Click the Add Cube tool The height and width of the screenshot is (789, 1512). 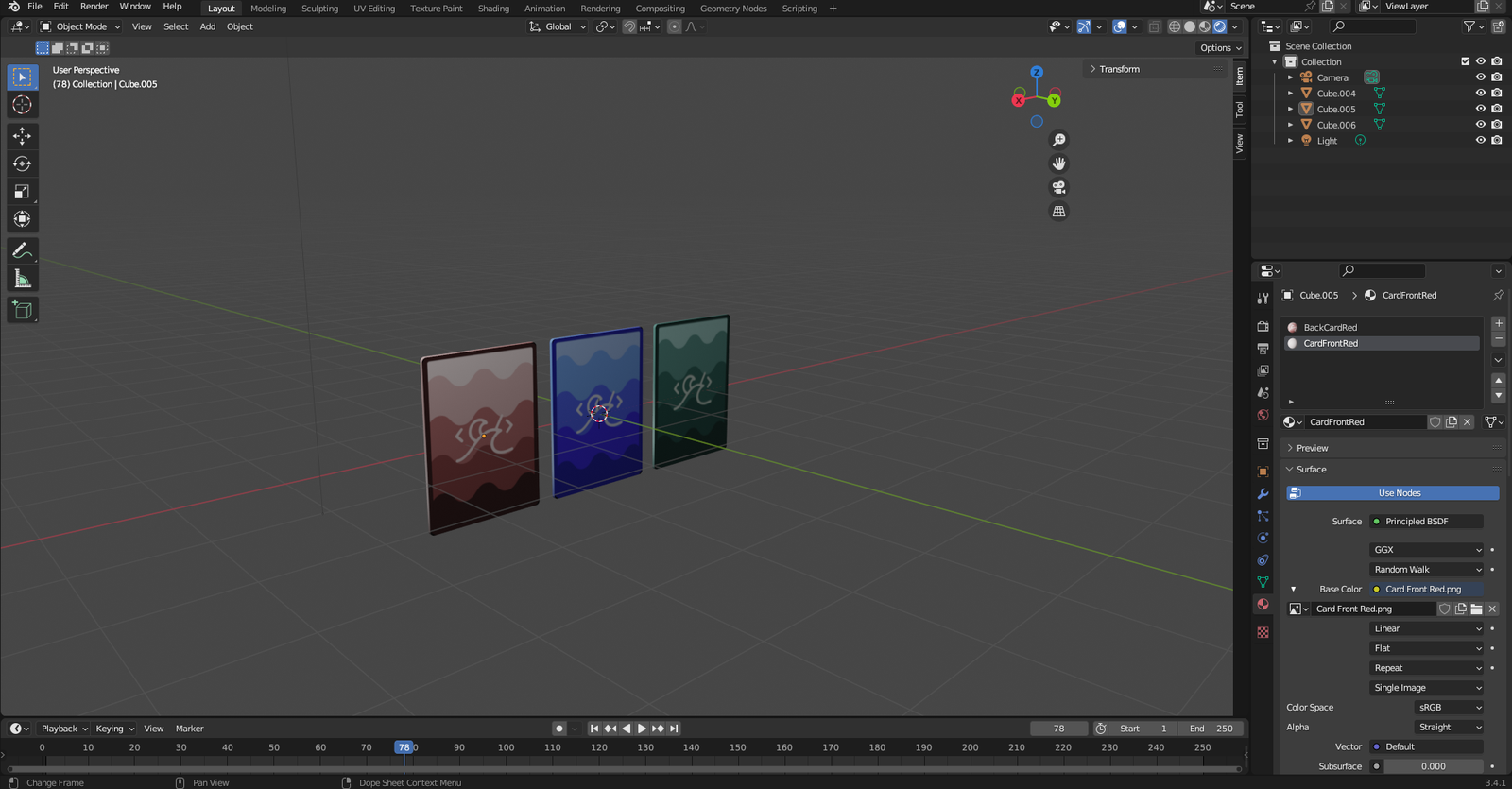(x=22, y=310)
